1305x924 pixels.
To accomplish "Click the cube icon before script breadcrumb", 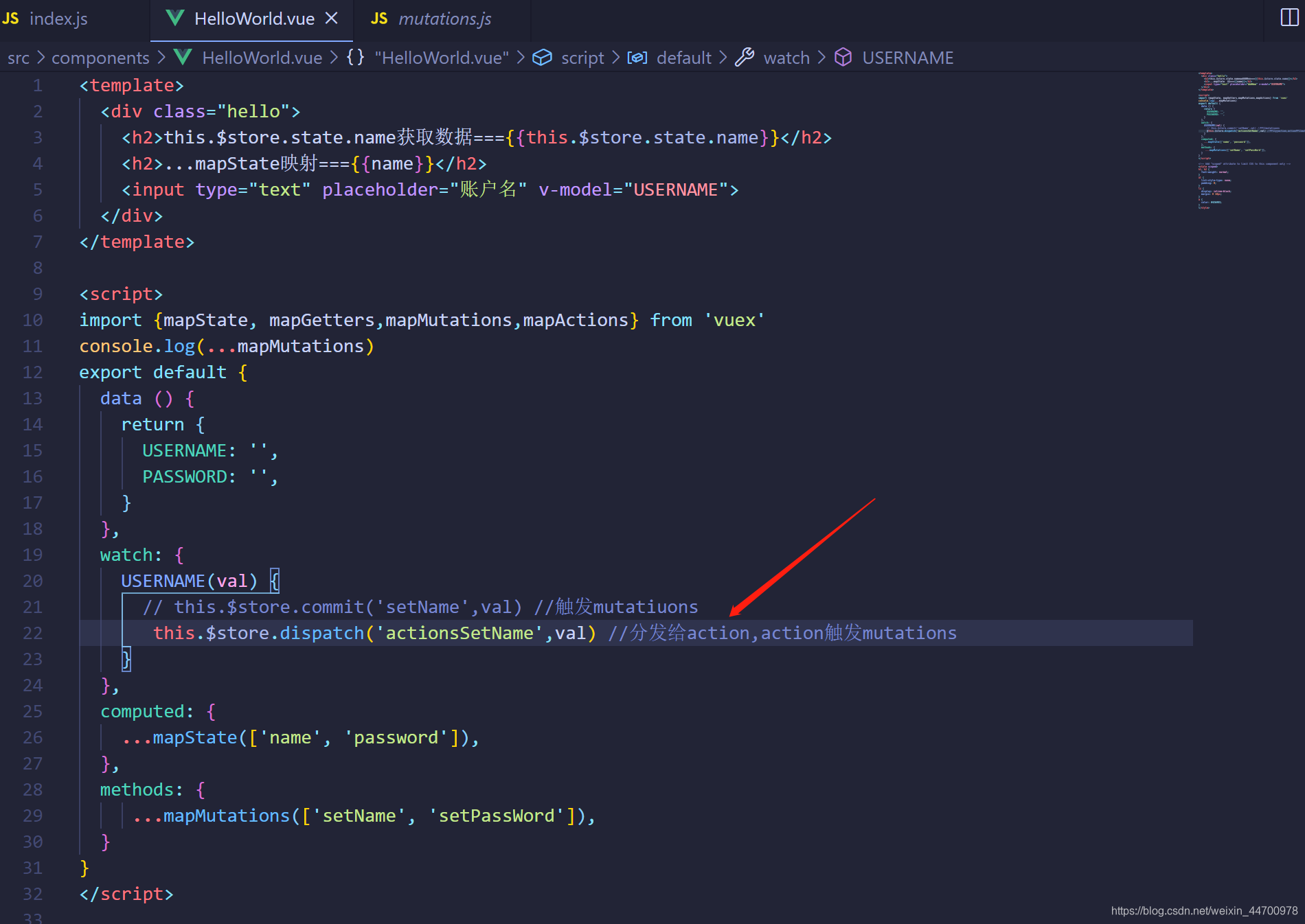I will [542, 57].
